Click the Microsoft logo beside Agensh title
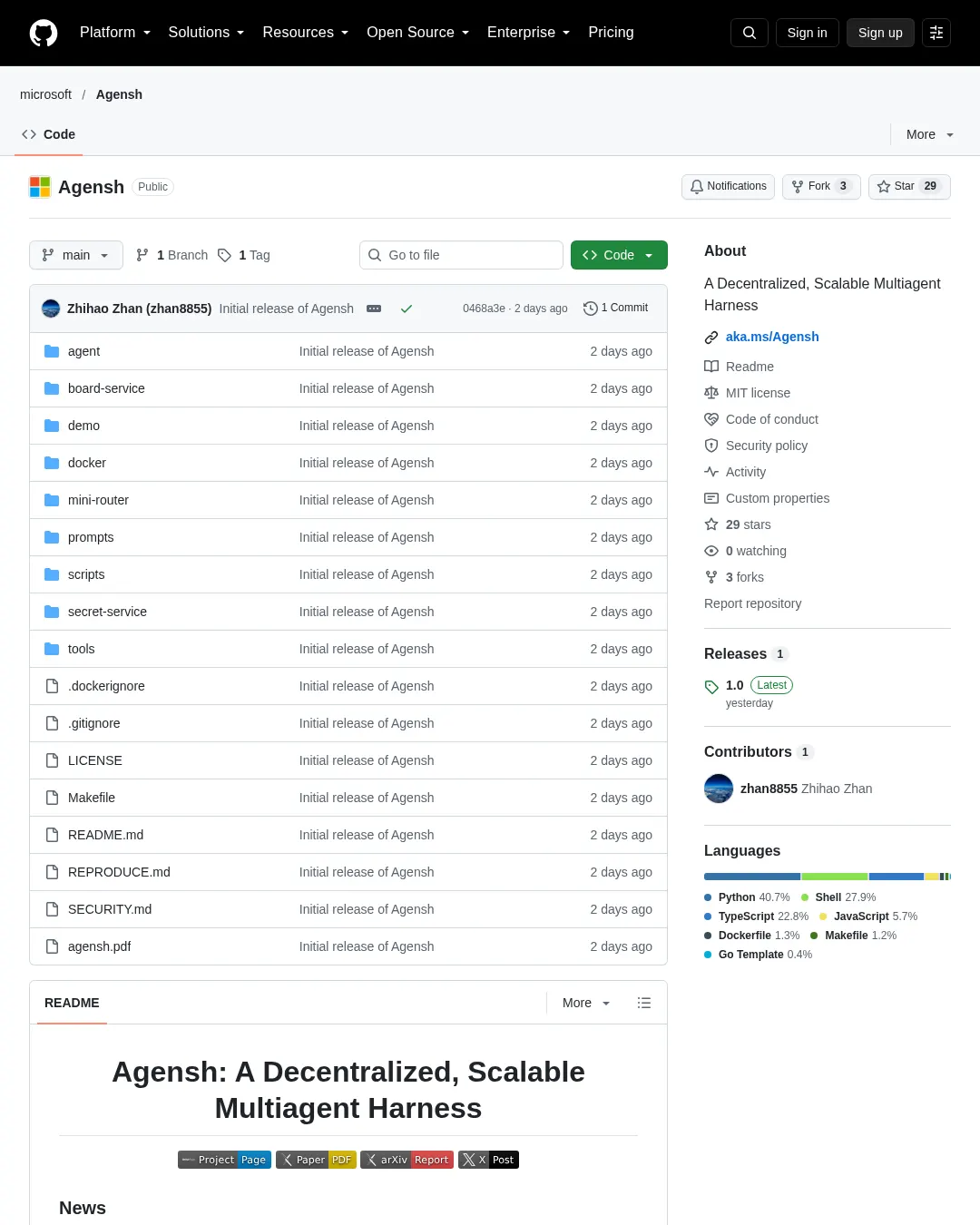 click(x=40, y=187)
